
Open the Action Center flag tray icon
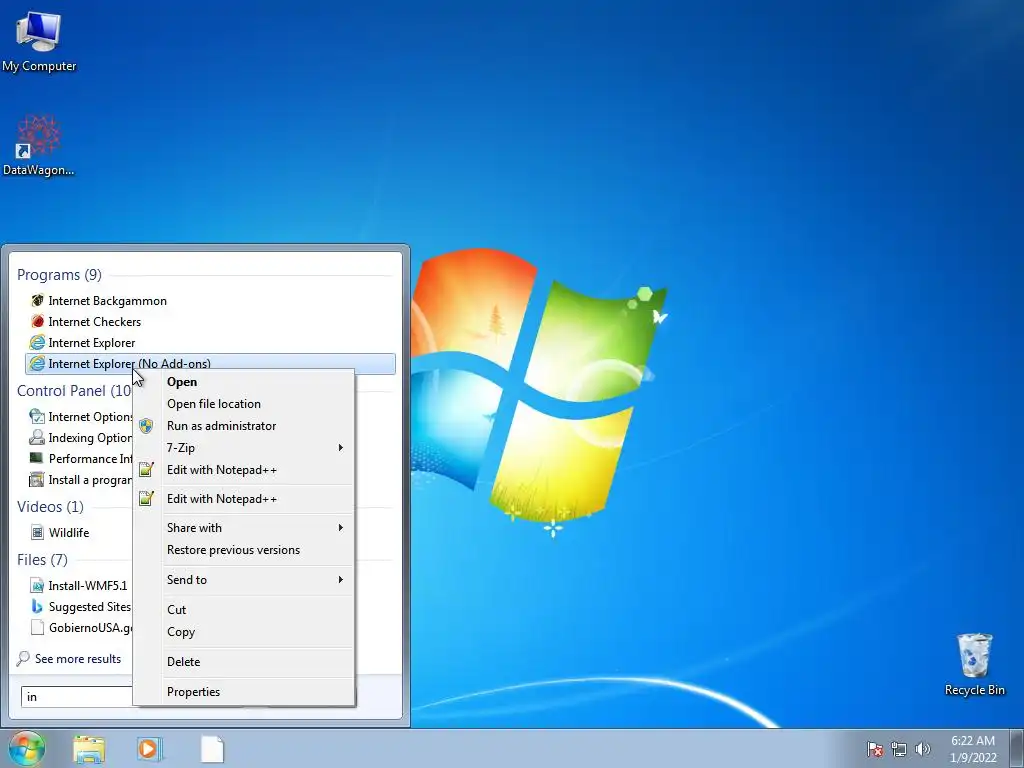click(875, 749)
